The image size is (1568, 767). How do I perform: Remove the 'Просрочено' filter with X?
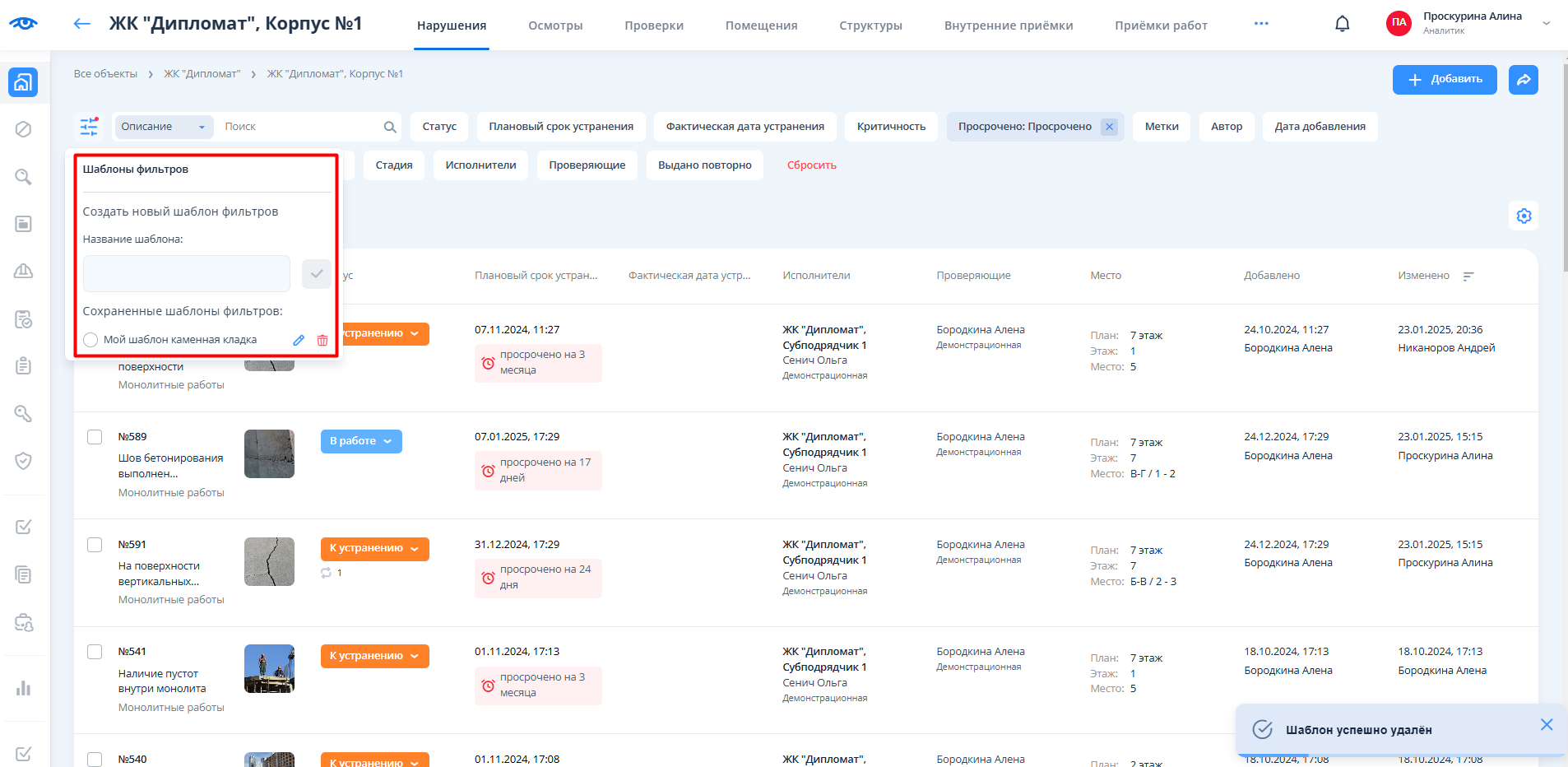pos(1109,127)
